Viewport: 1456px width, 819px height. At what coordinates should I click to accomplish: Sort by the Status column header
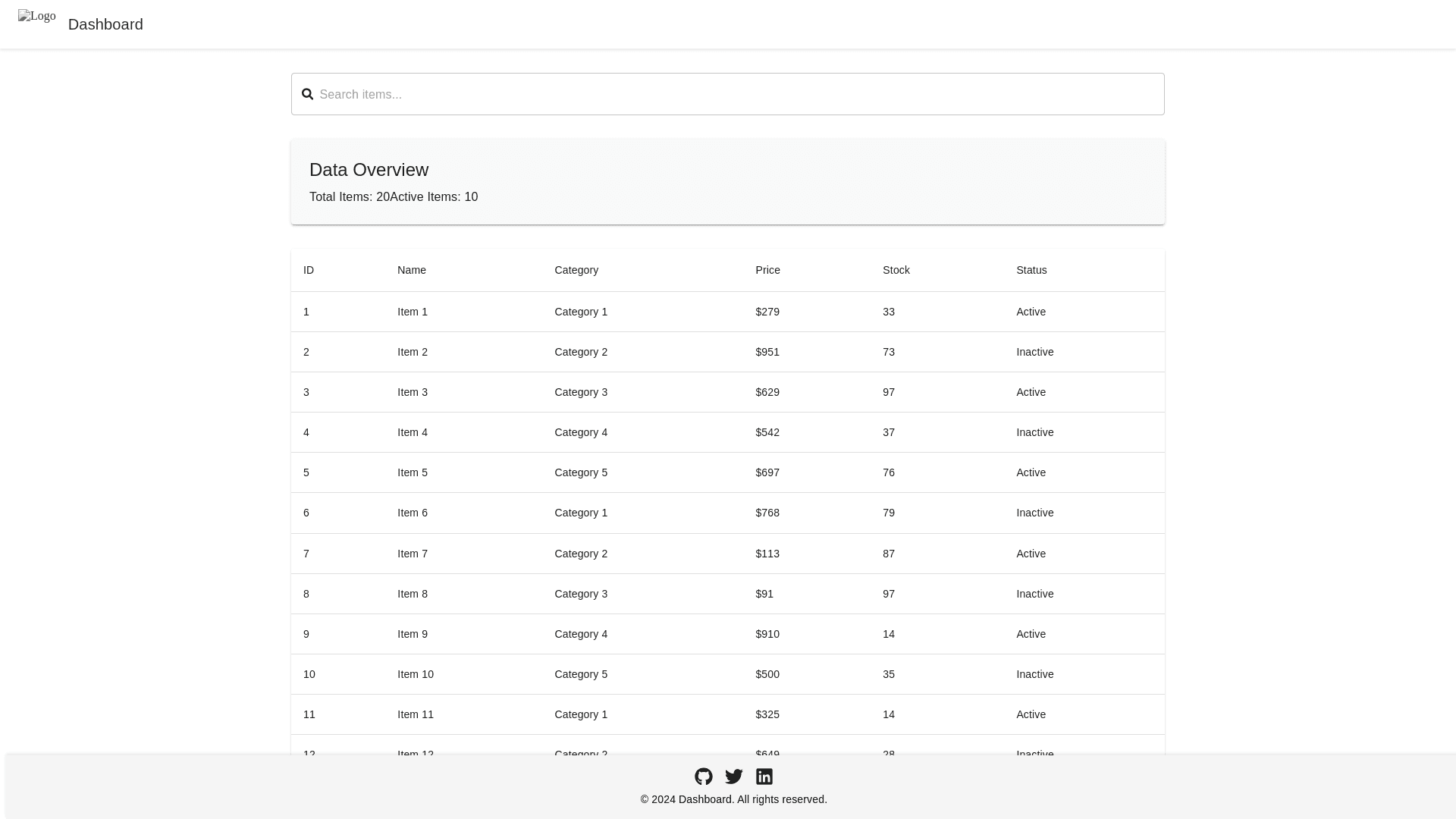(x=1031, y=270)
